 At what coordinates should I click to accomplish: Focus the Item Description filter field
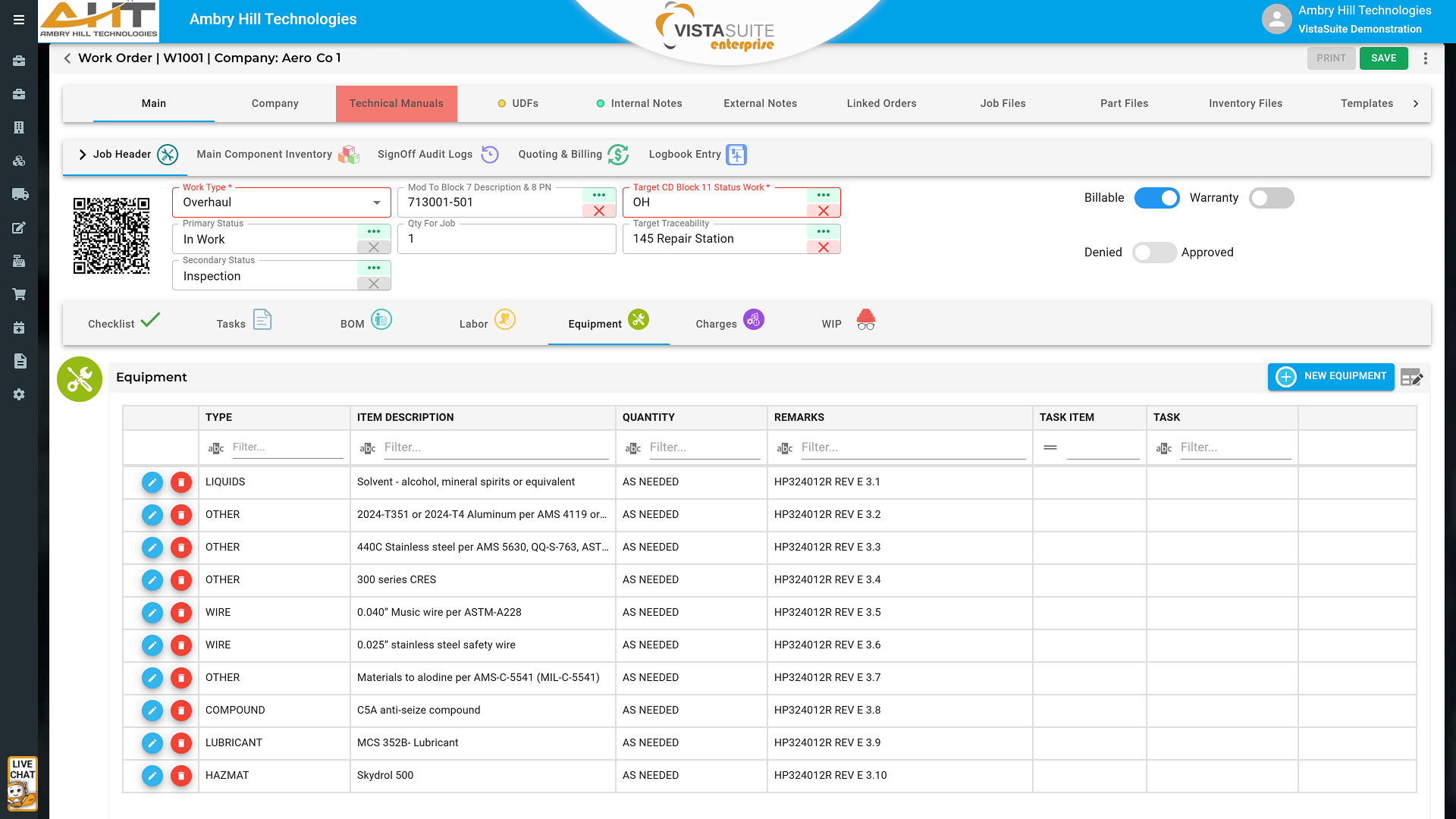point(495,447)
